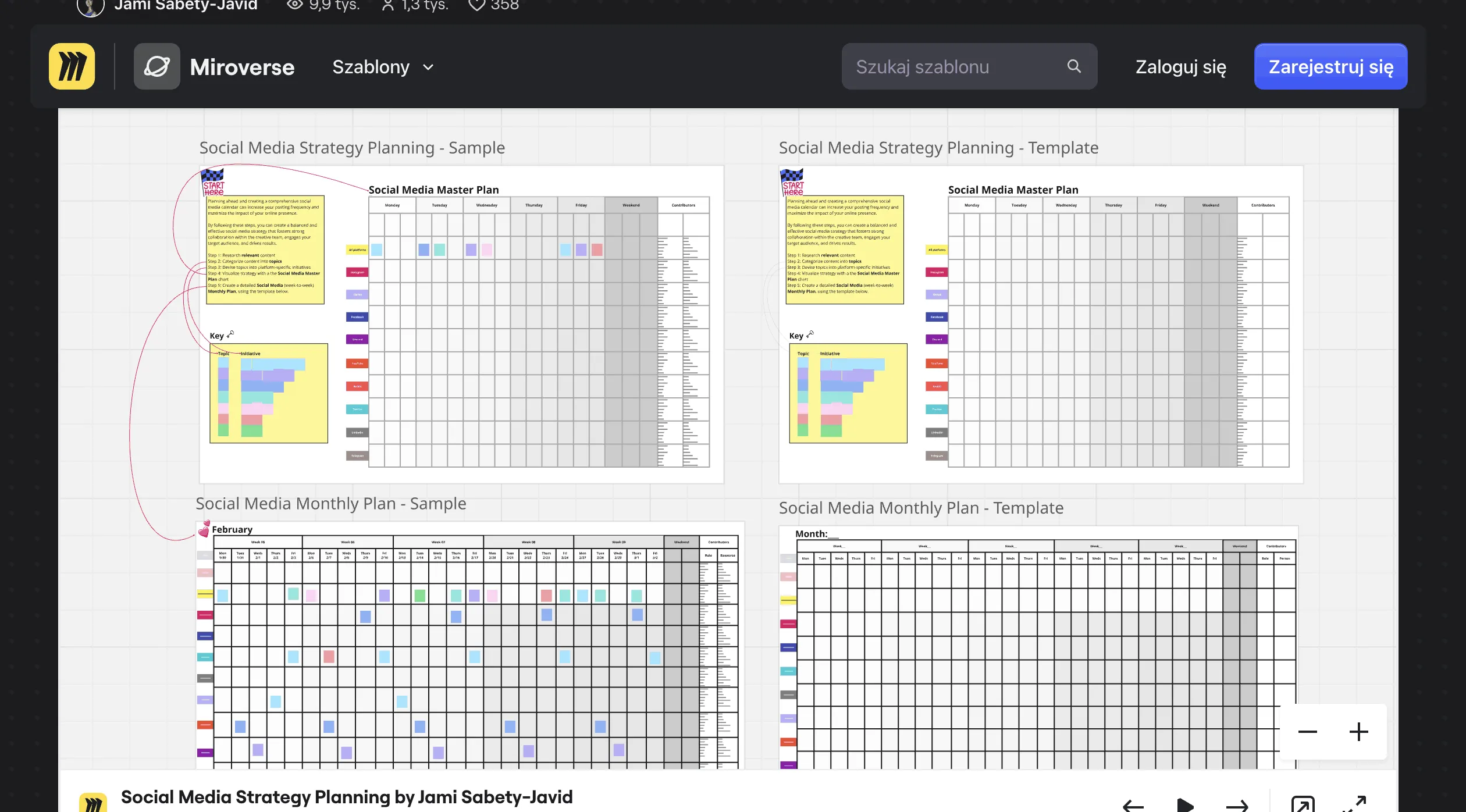Viewport: 1466px width, 812px height.
Task: Focus the Szukaj szablonu search field
Action: [x=969, y=66]
